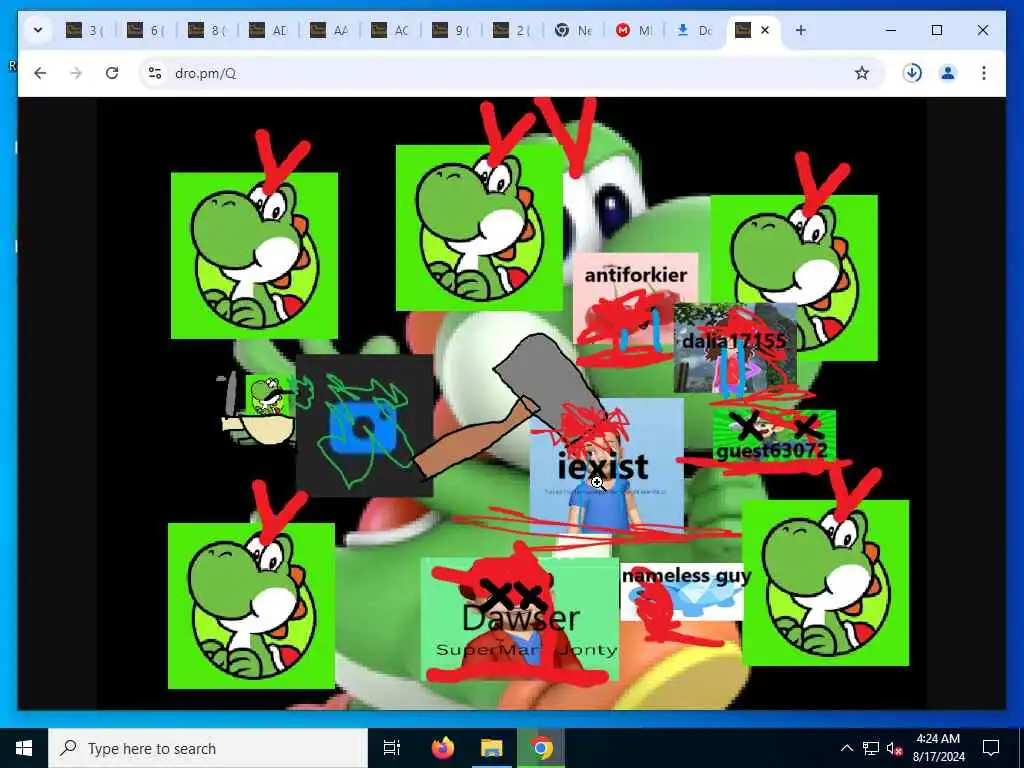Open Task View on the taskbar

[392, 748]
